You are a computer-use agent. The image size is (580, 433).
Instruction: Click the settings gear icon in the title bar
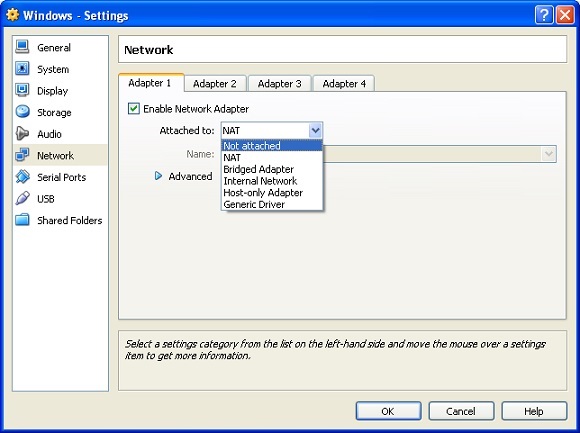12,15
